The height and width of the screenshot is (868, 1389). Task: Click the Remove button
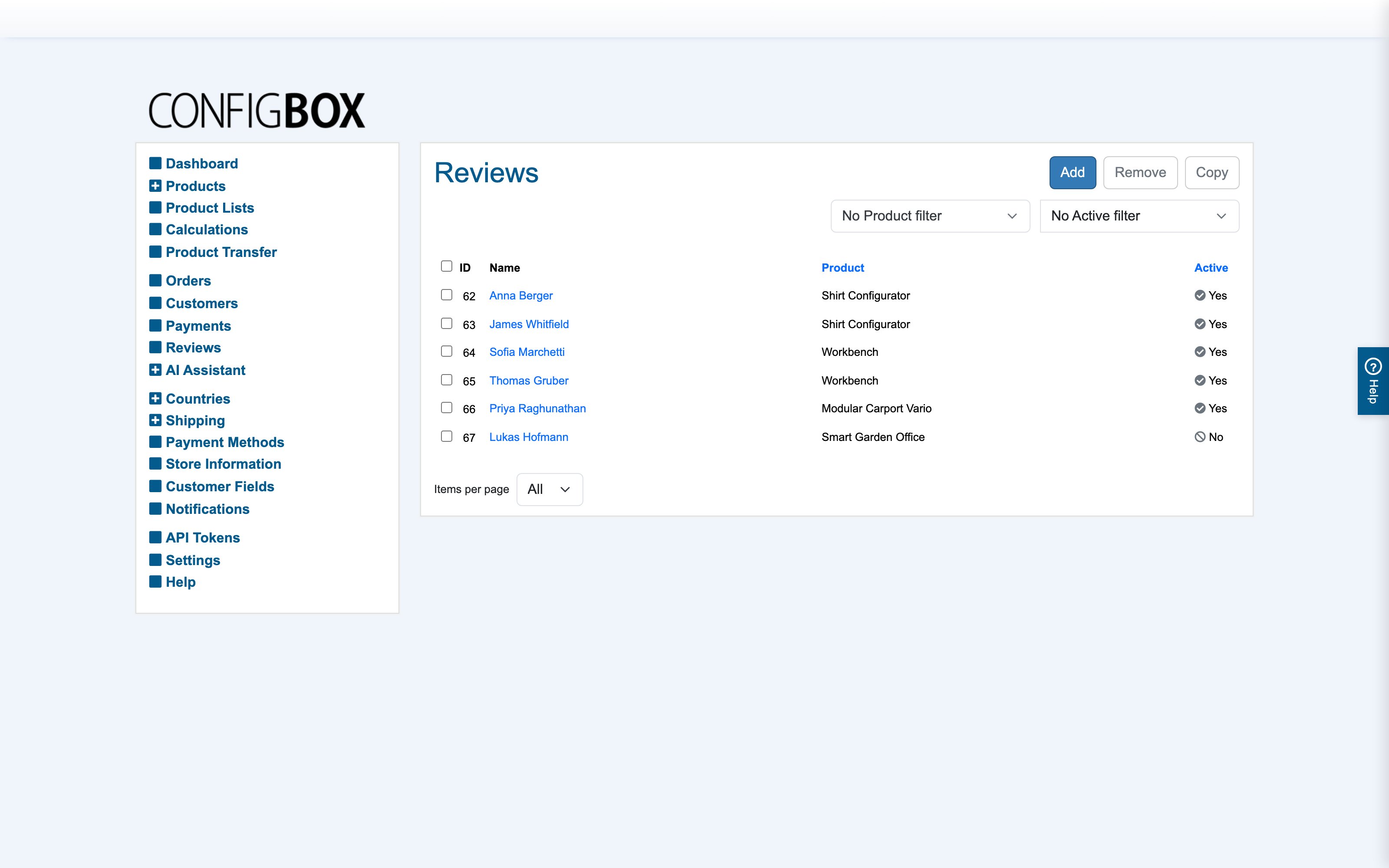click(x=1140, y=172)
